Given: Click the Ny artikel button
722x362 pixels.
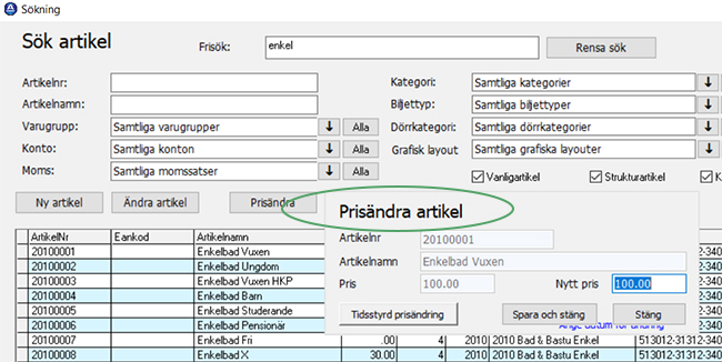Looking at the screenshot, I should [x=59, y=203].
